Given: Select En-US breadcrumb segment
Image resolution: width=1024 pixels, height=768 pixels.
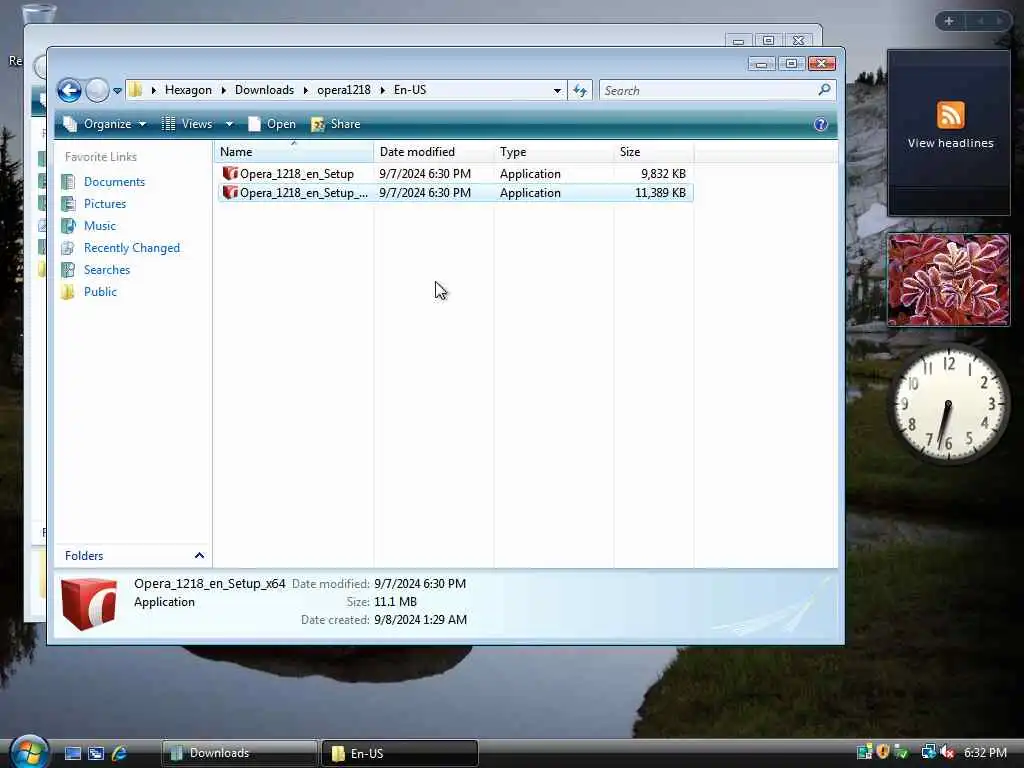Looking at the screenshot, I should pos(409,89).
